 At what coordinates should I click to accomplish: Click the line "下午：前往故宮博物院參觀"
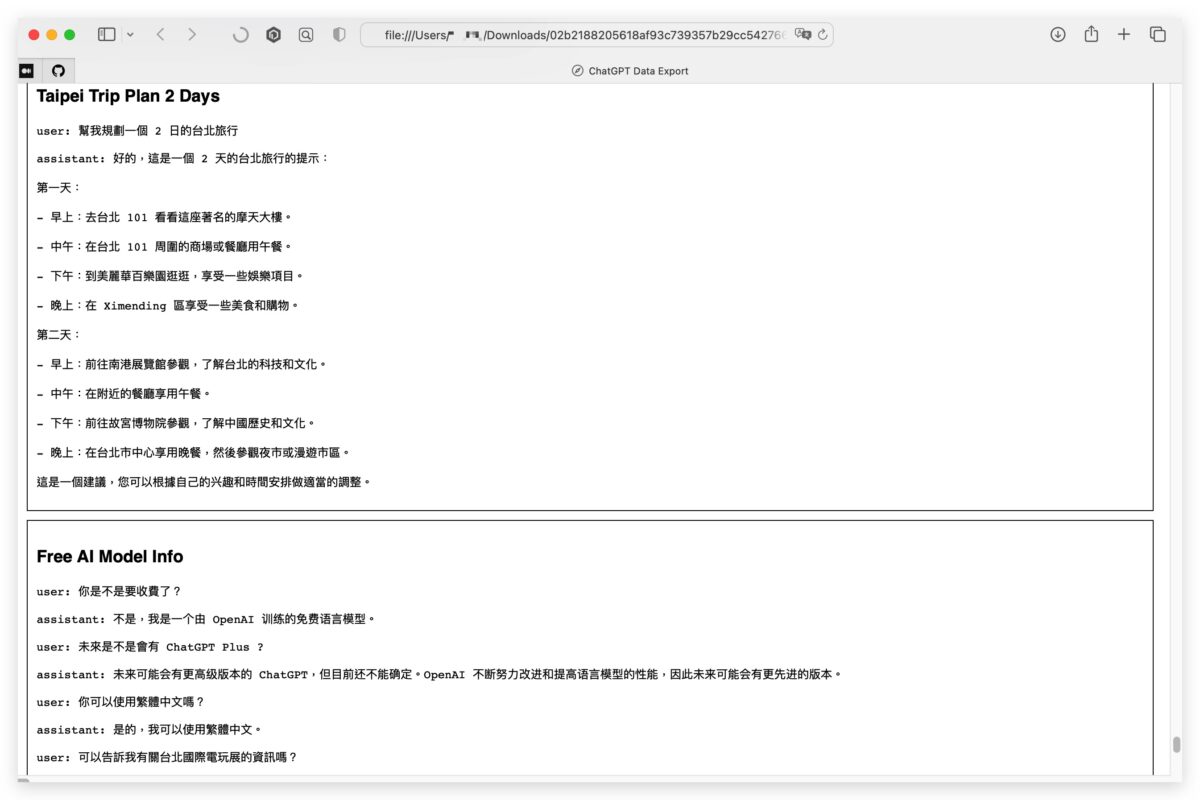[176, 423]
